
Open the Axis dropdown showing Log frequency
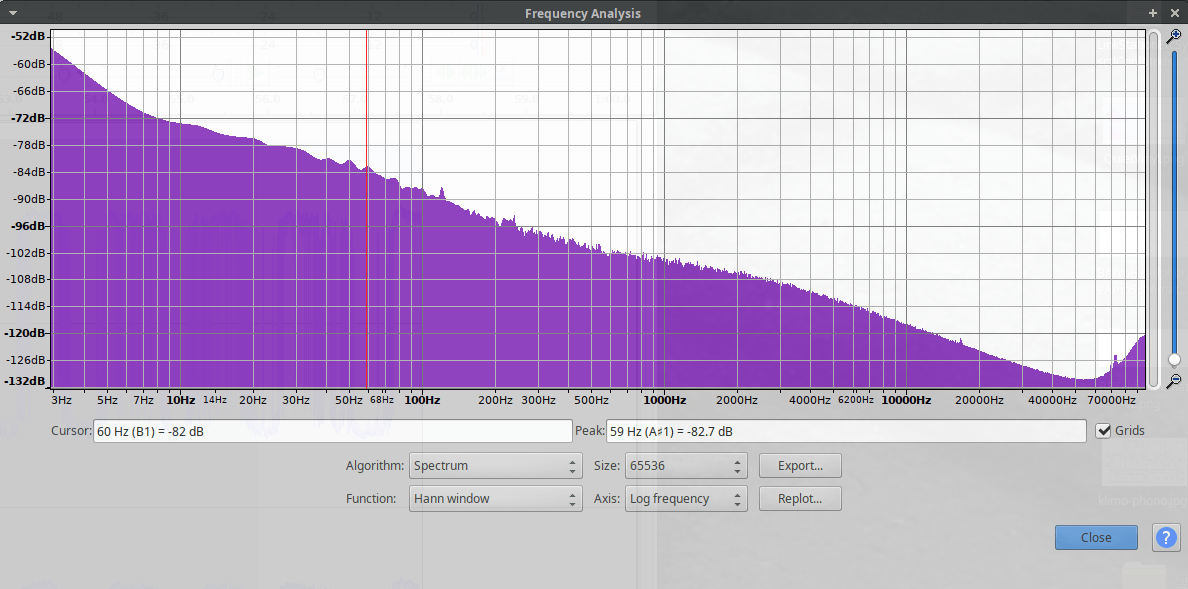(x=686, y=499)
